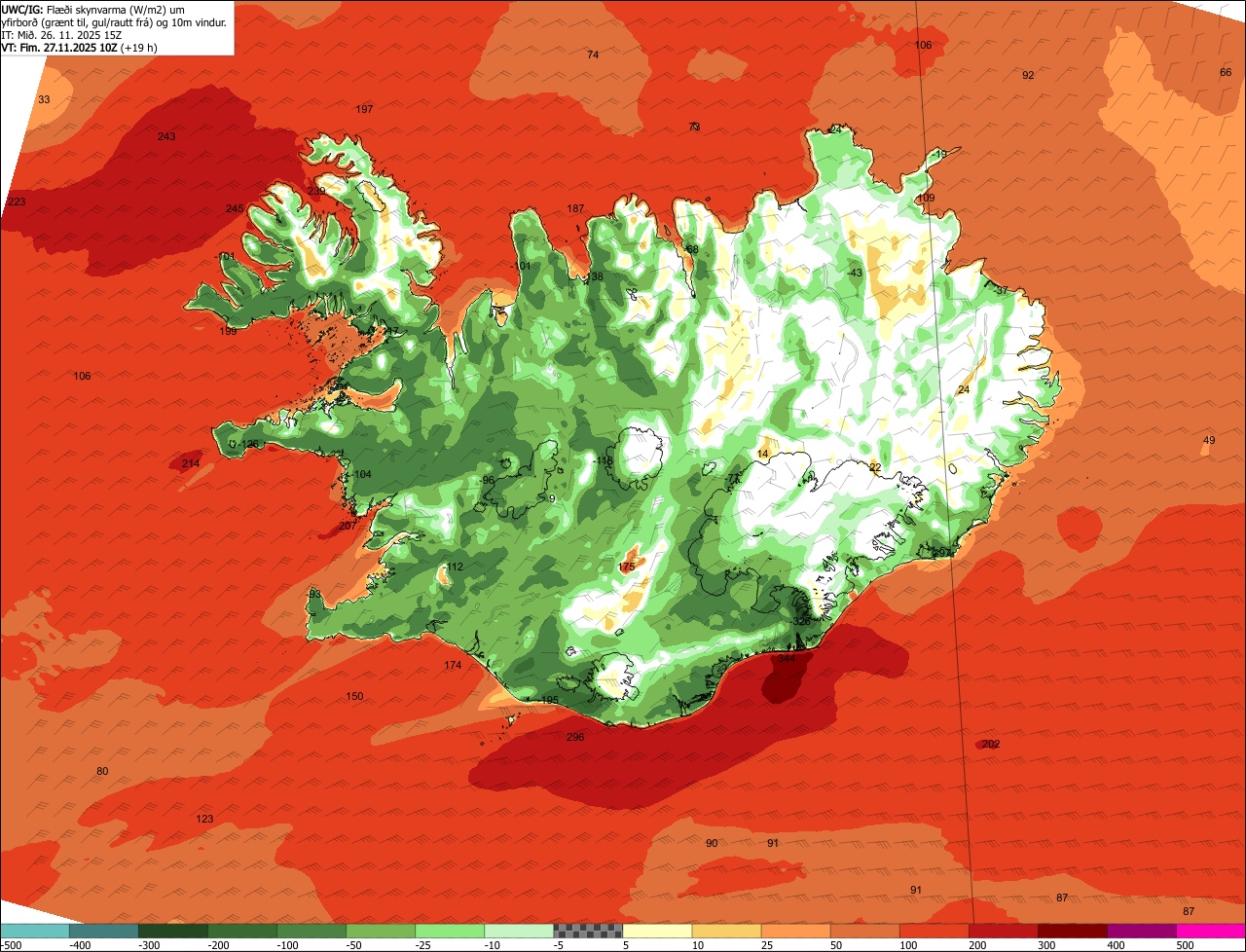Pick the 100 to 200 red-orange swatch
1246x952 pixels.
(934, 931)
